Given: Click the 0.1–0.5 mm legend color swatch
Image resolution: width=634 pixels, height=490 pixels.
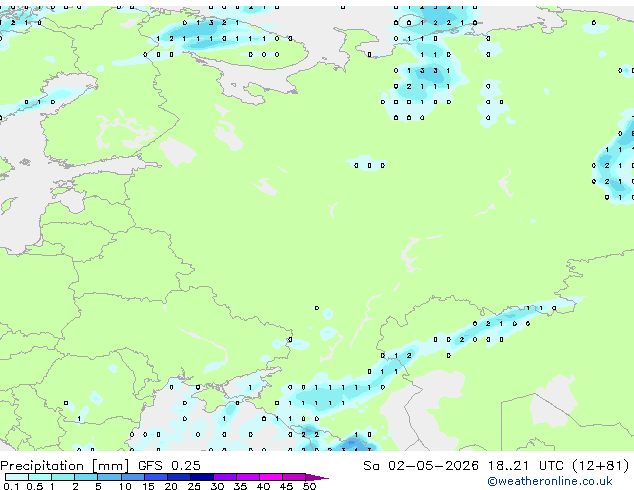Looking at the screenshot, I should tap(17, 477).
